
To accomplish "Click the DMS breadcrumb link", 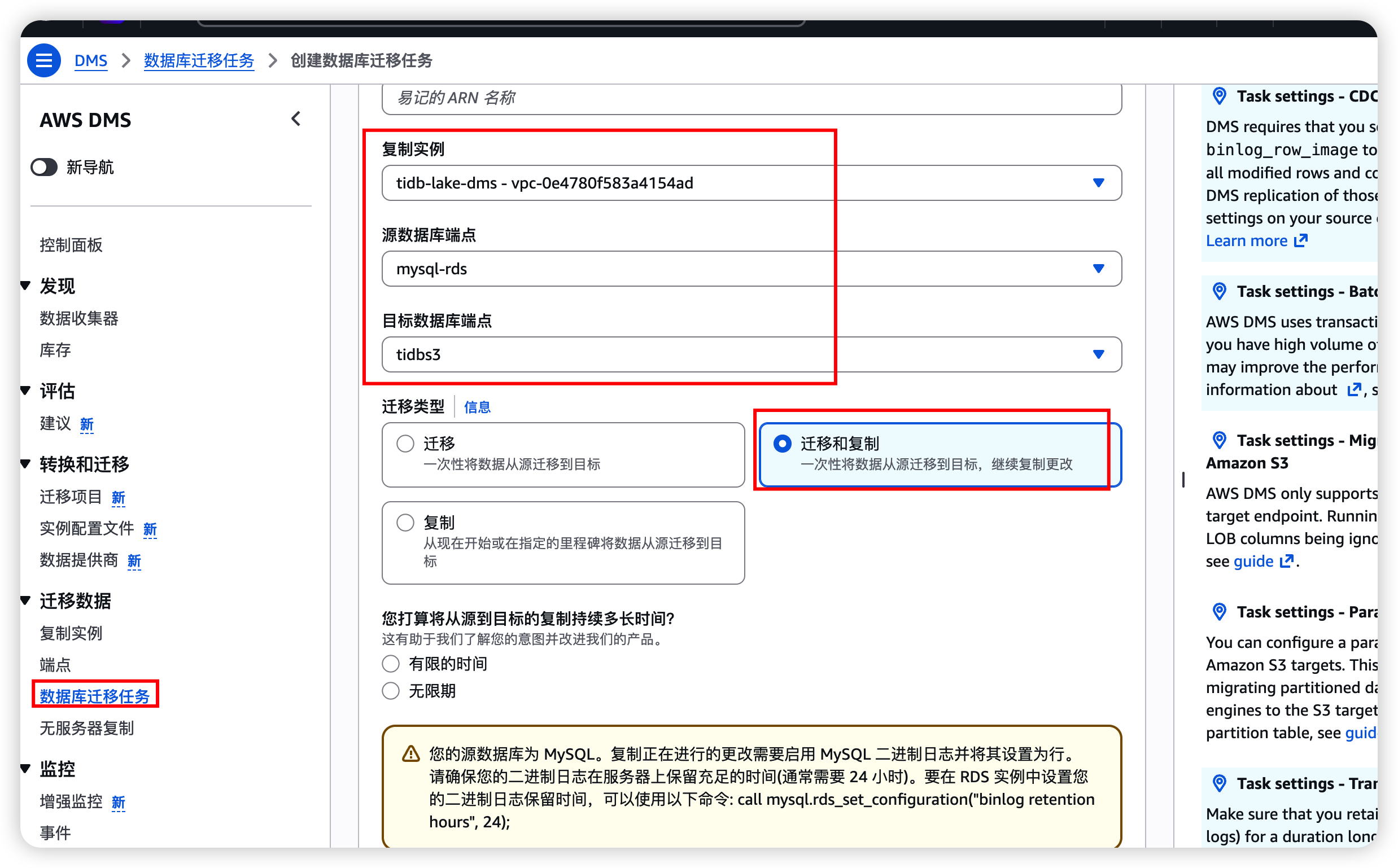I will pyautogui.click(x=91, y=60).
